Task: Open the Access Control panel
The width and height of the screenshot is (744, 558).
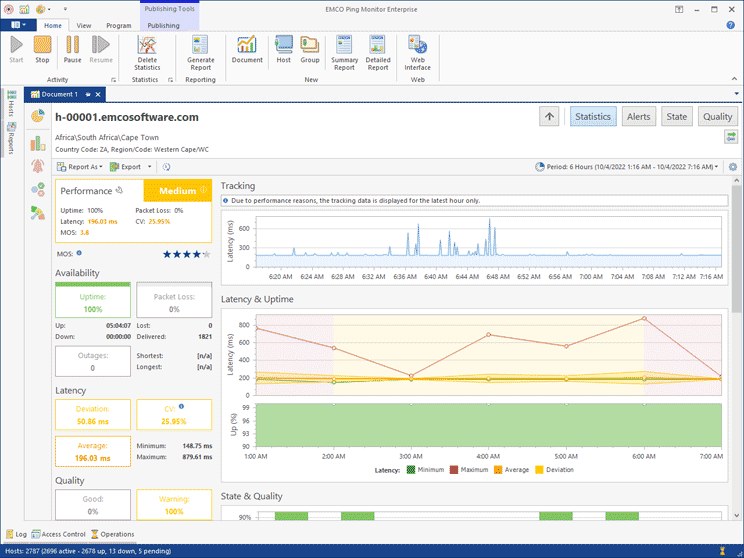Action: click(x=58, y=534)
